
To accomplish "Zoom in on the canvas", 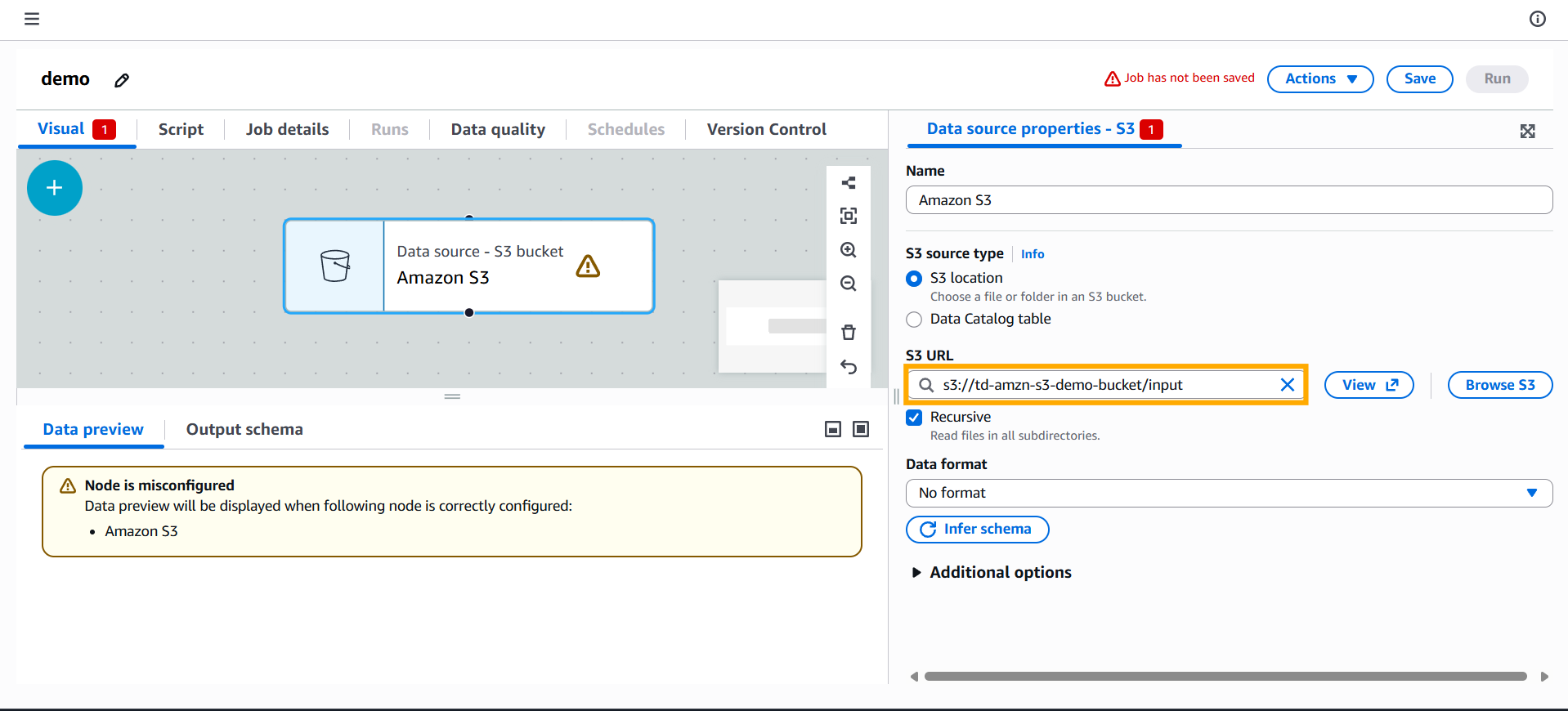I will 849,250.
